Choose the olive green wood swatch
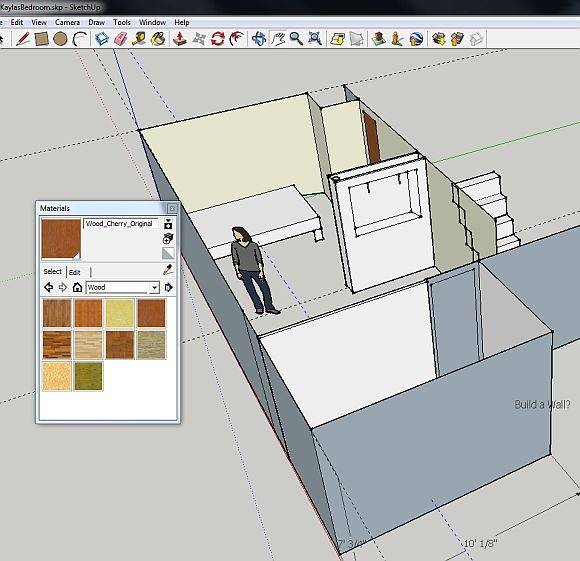 (88, 376)
